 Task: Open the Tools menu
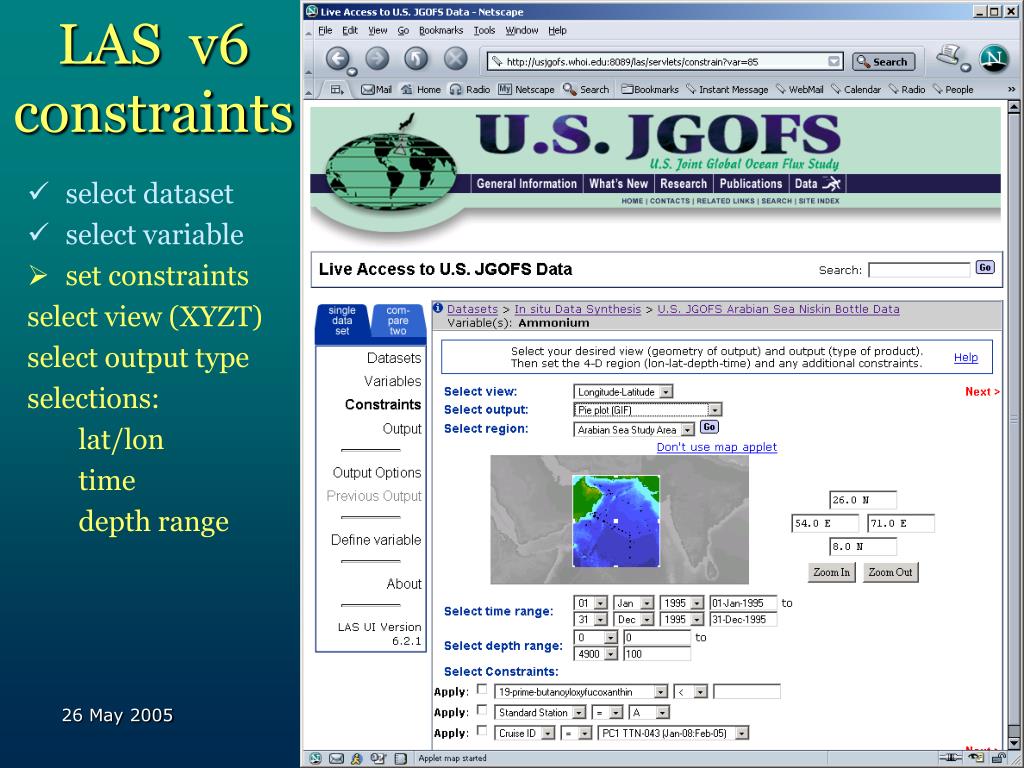pos(485,31)
